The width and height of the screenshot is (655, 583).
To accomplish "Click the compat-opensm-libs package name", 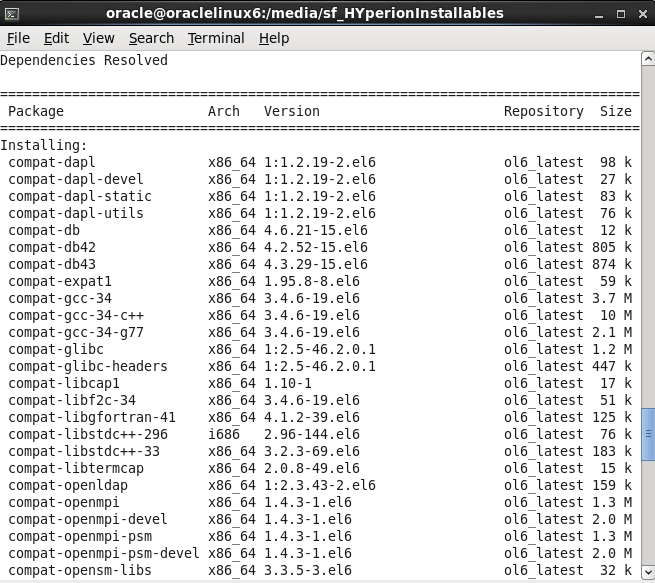I will coord(80,570).
